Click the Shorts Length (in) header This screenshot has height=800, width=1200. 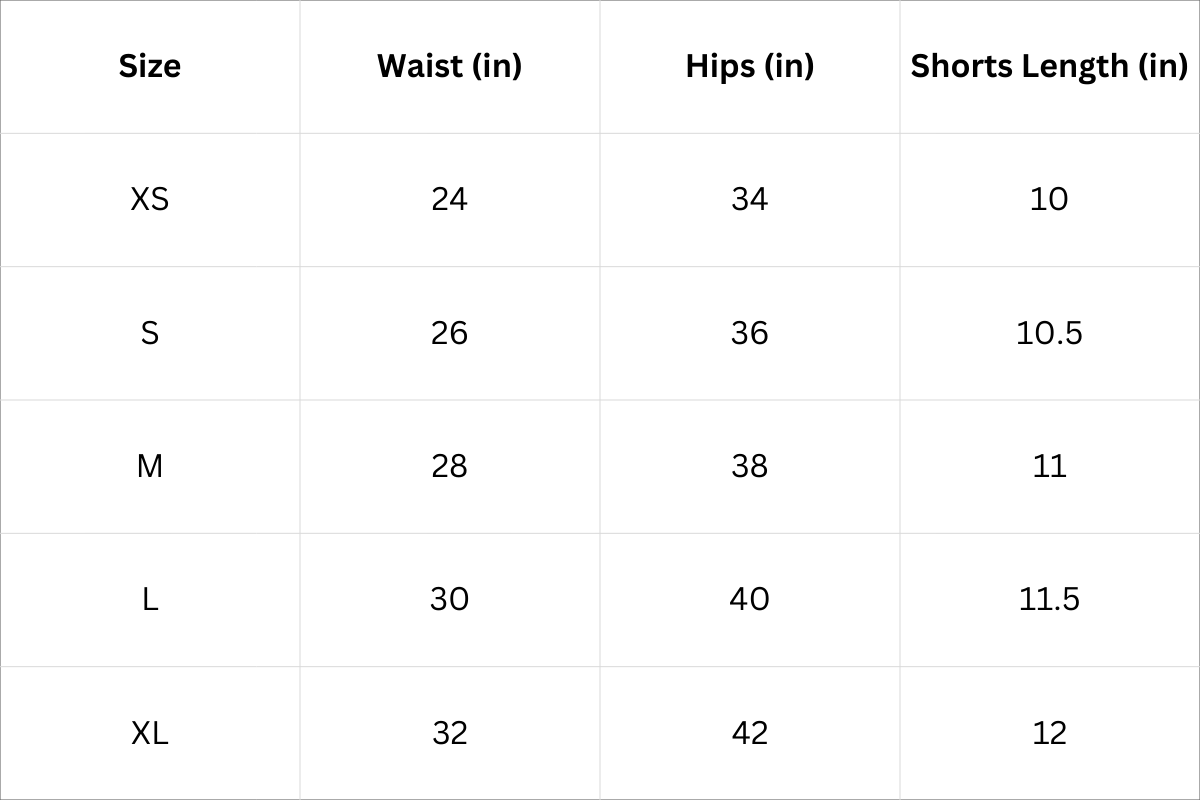(x=1049, y=66)
